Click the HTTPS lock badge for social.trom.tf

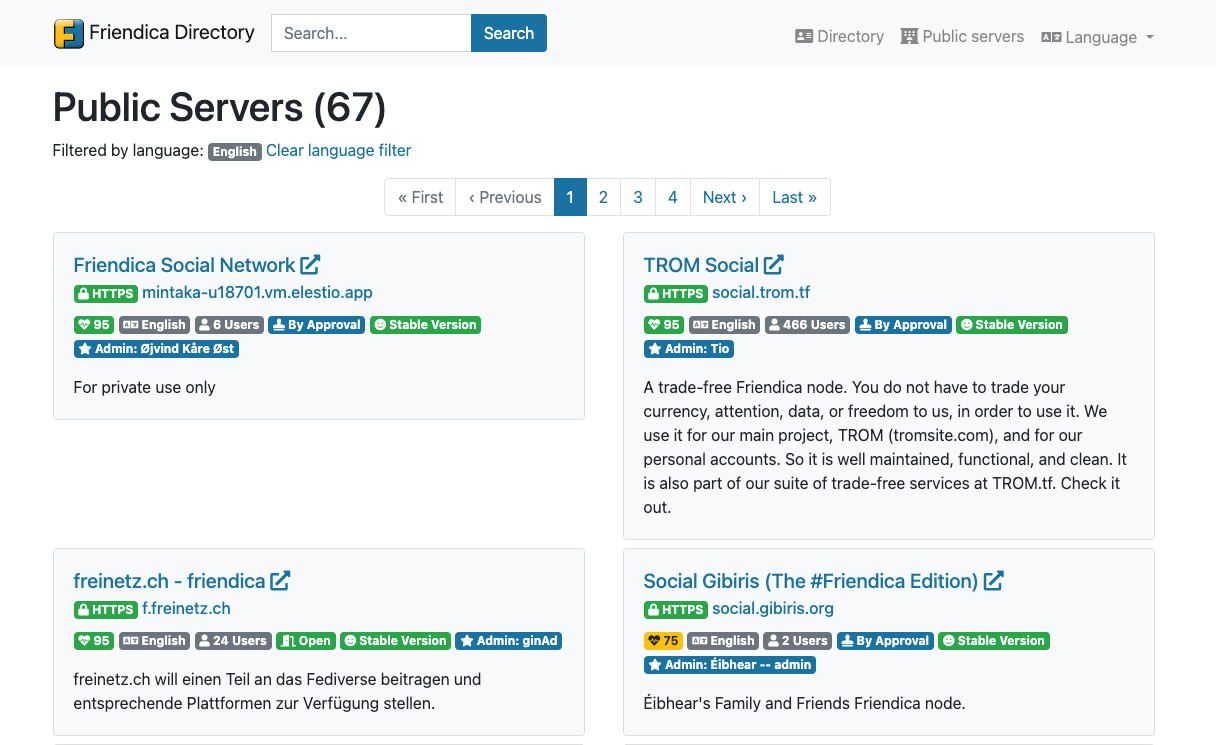[x=675, y=294]
